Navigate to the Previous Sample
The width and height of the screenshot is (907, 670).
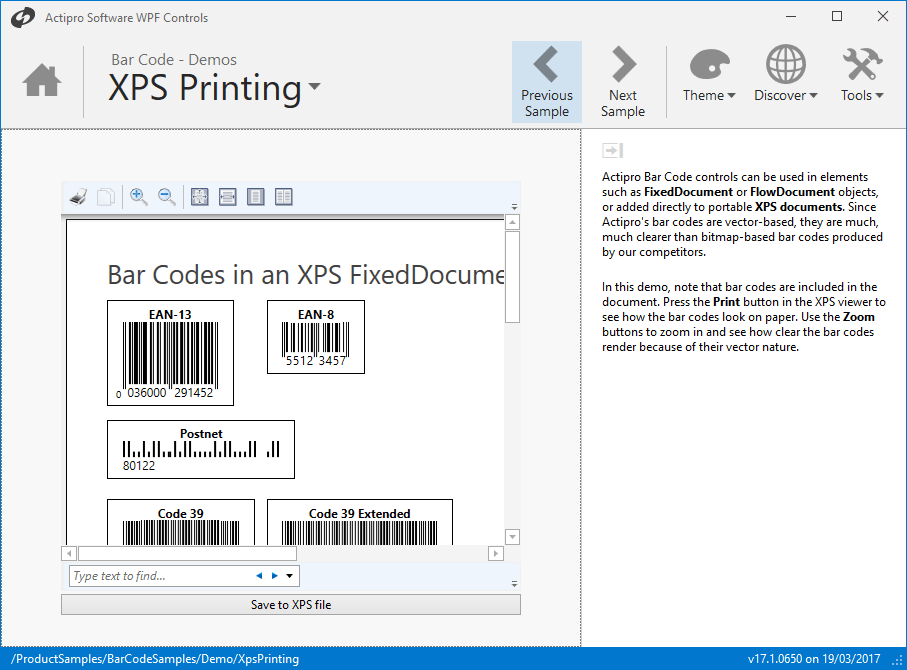(x=546, y=80)
